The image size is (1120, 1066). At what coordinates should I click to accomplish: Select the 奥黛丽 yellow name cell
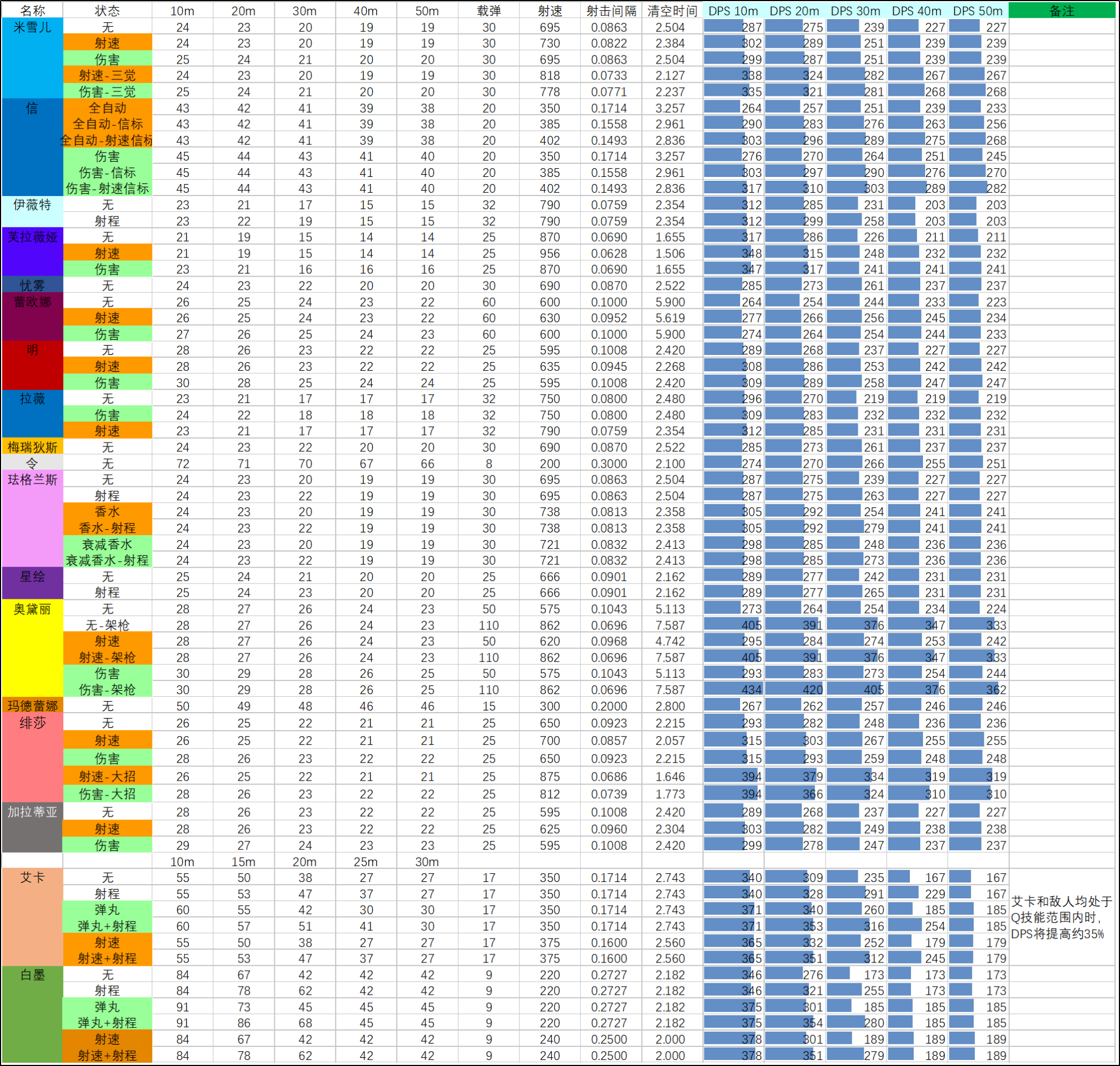click(x=32, y=649)
